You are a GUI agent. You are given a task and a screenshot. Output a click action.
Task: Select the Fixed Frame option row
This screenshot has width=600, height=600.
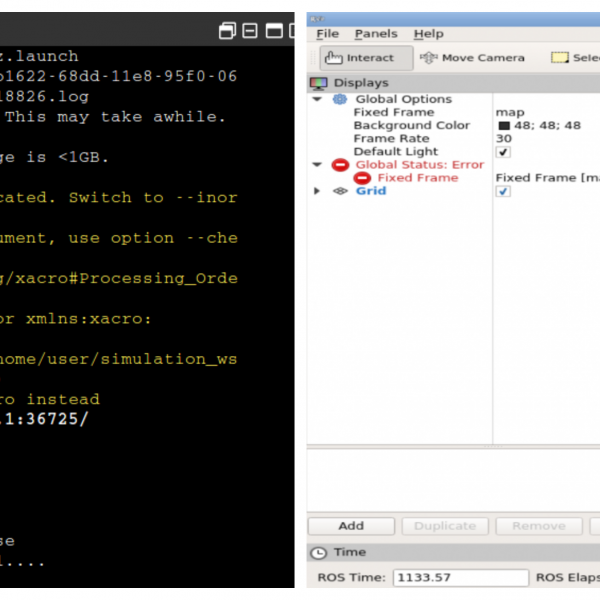point(394,112)
